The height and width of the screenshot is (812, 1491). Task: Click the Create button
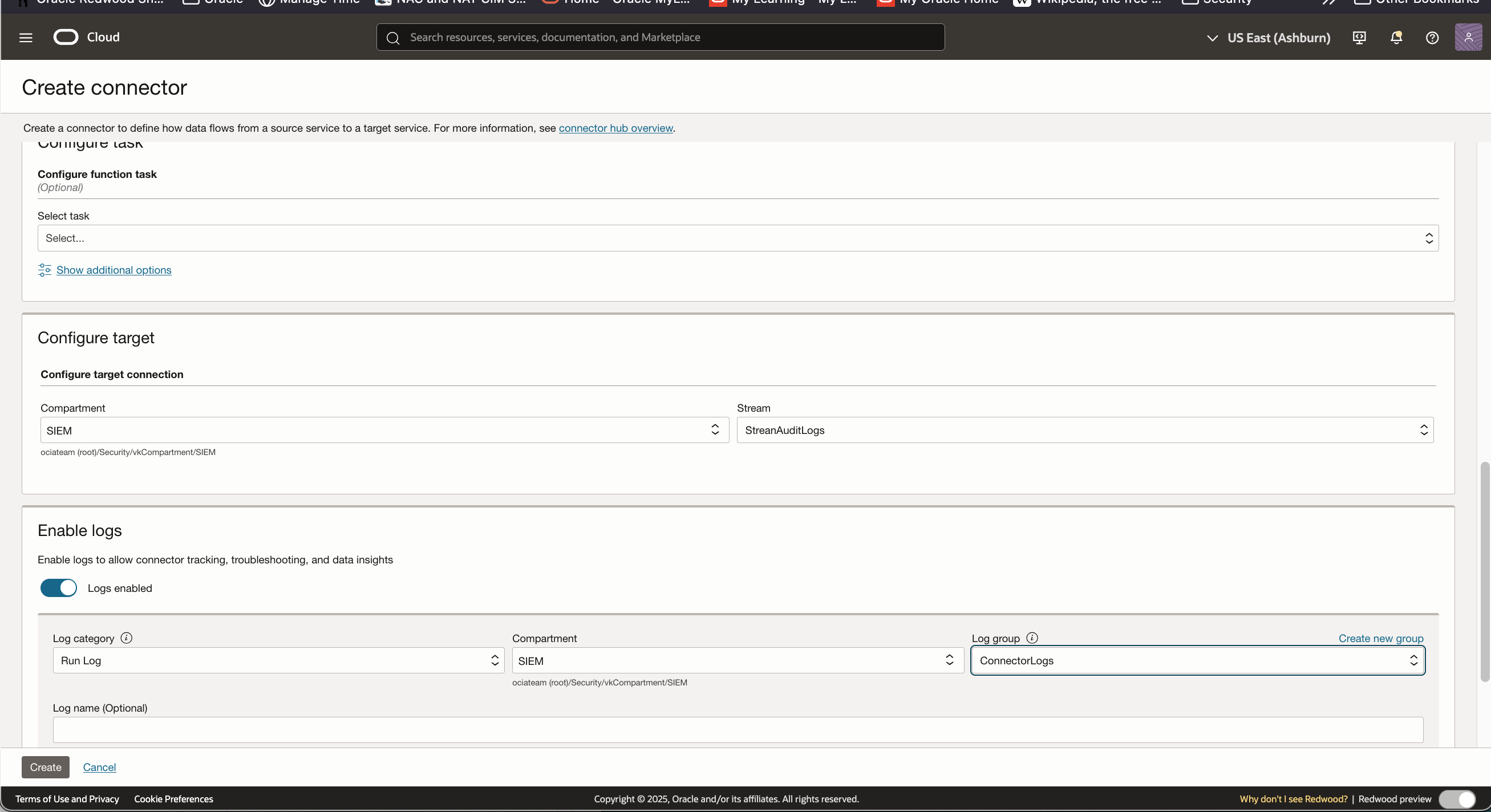[x=45, y=767]
